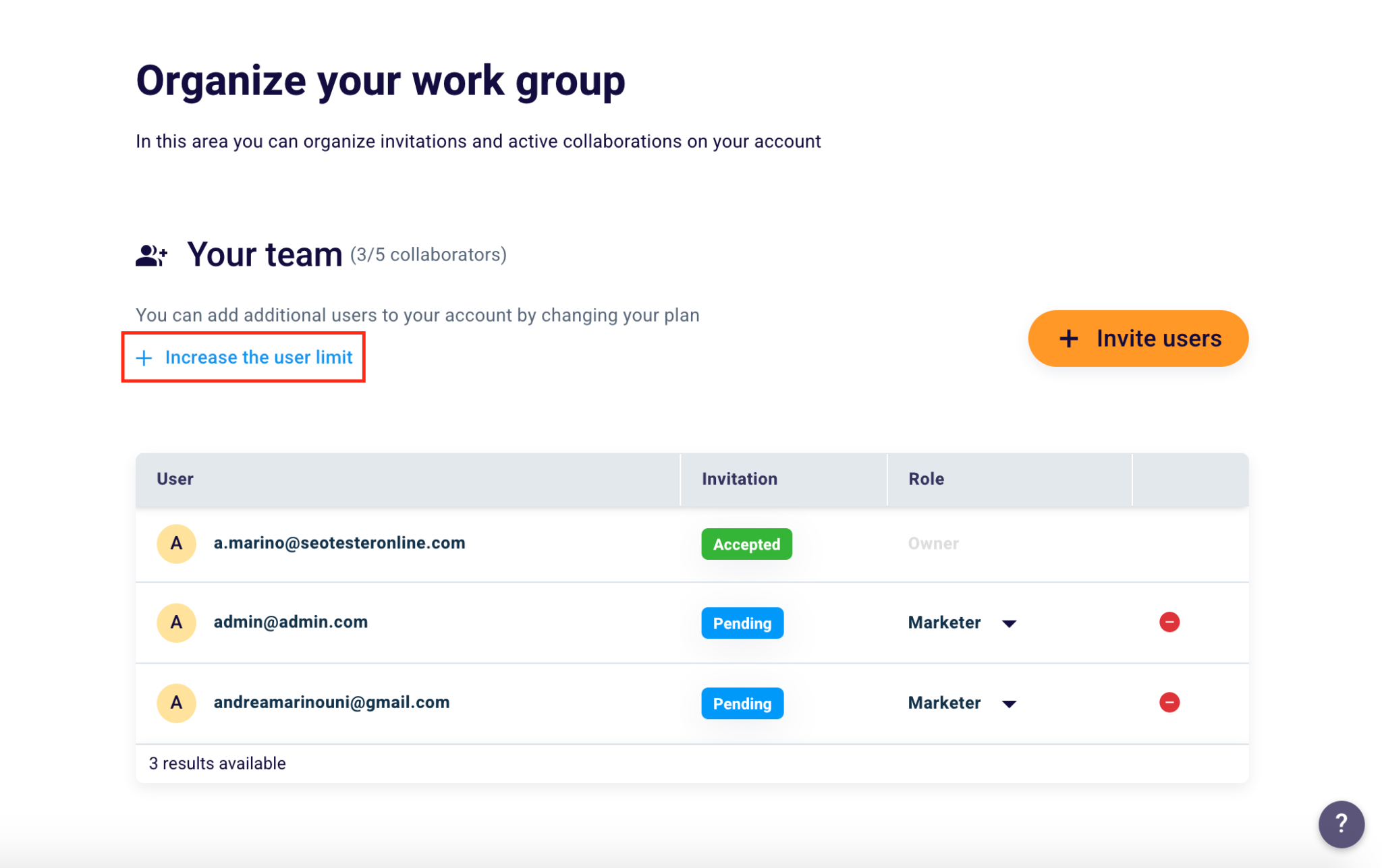The image size is (1382, 868).
Task: Remove admin@admin.com using the red minus icon
Action: (x=1169, y=622)
